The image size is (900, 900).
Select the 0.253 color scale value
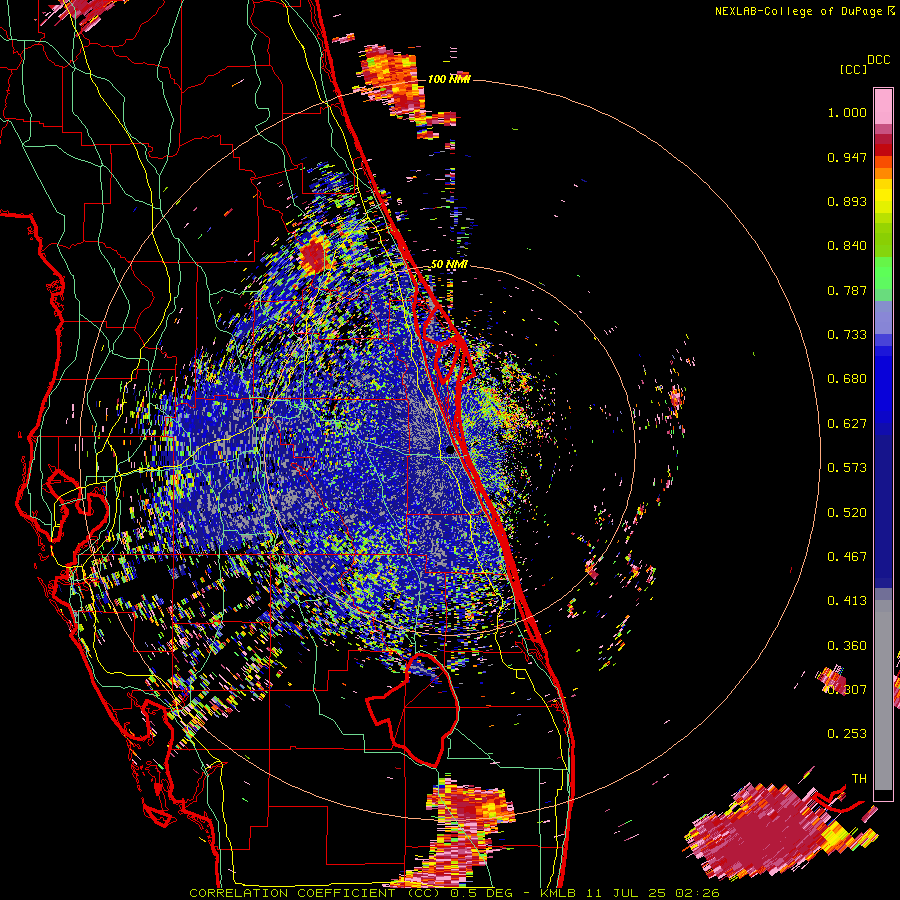847,734
